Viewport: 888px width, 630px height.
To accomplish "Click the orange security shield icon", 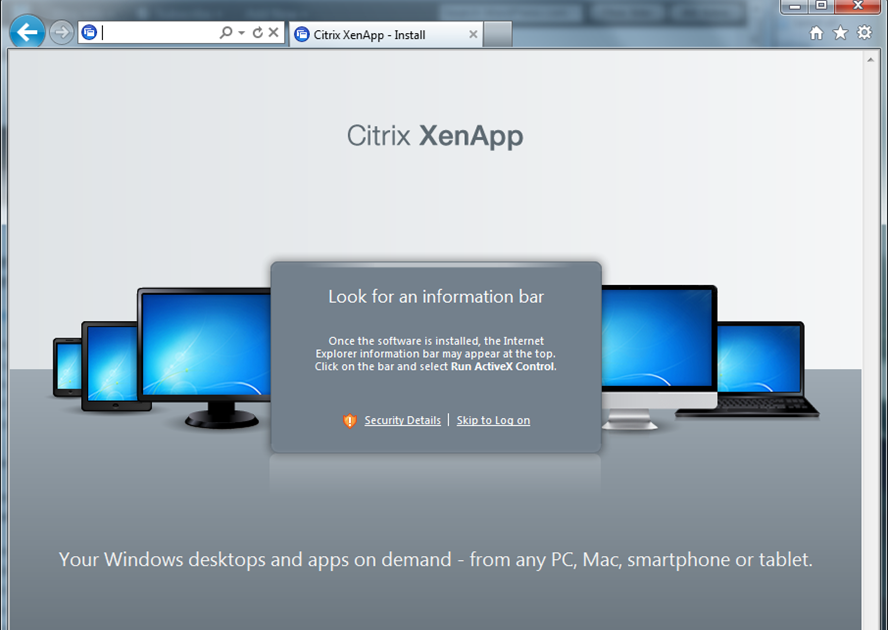I will point(349,421).
